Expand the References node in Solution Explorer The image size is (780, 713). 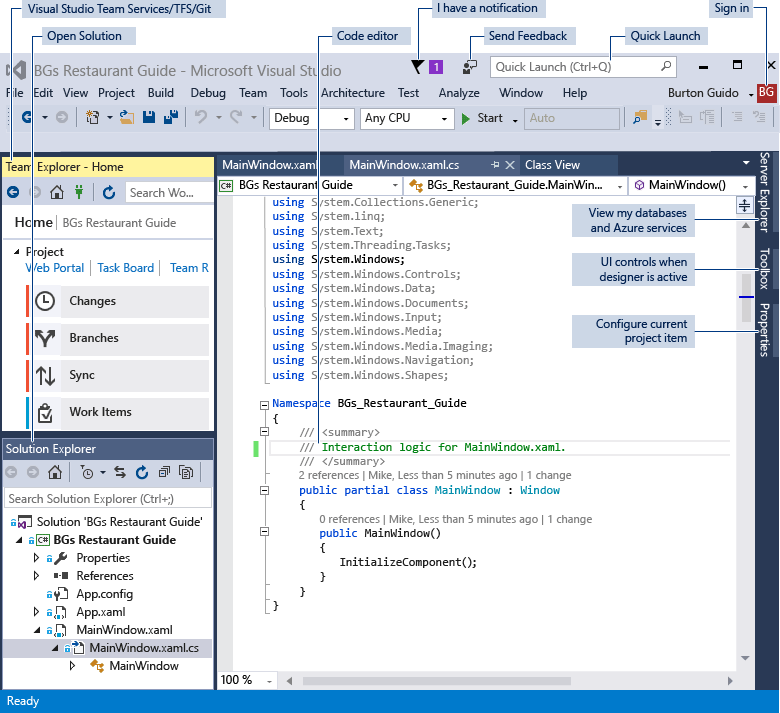coord(37,576)
